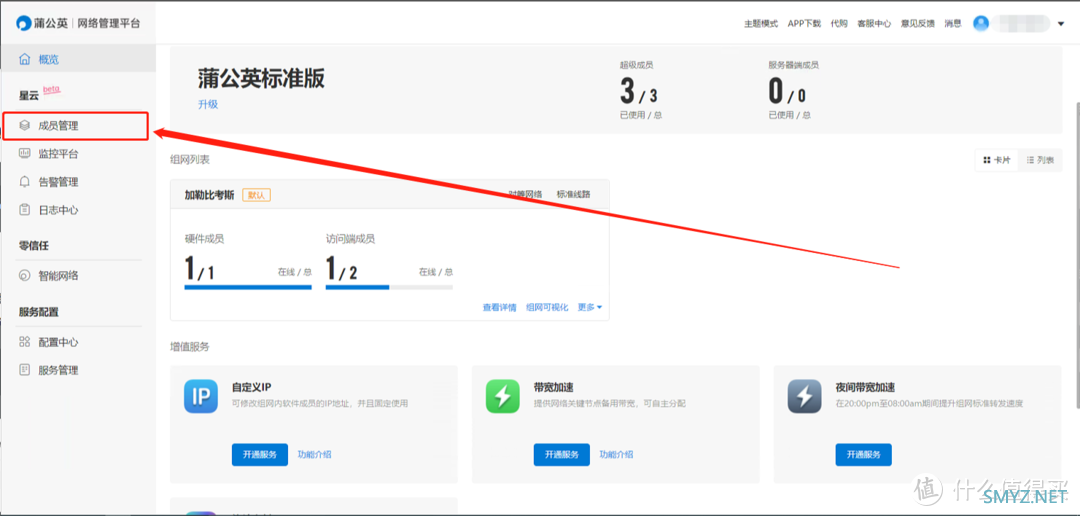Click the 告警管理 bell icon
This screenshot has height=516, width=1080.
[25, 182]
